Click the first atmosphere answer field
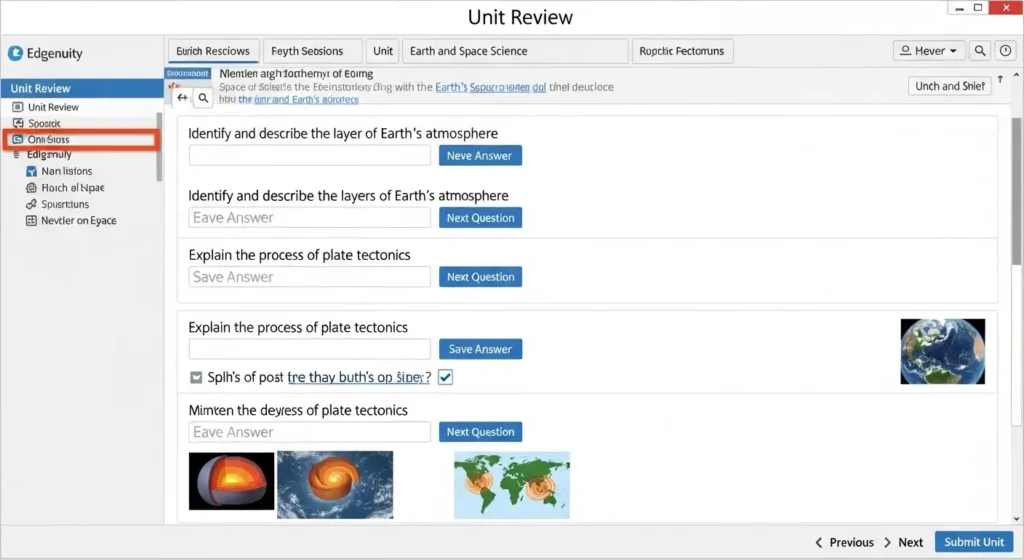The width and height of the screenshot is (1024, 559). pyautogui.click(x=310, y=155)
